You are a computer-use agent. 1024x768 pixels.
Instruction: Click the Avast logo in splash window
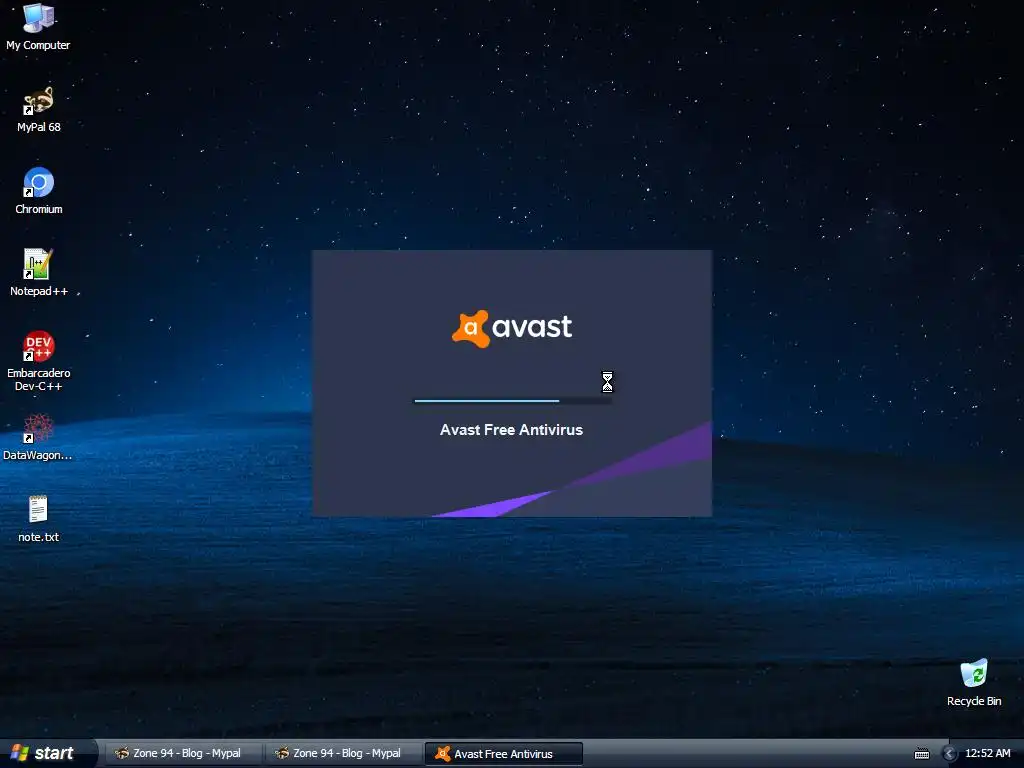coord(512,328)
